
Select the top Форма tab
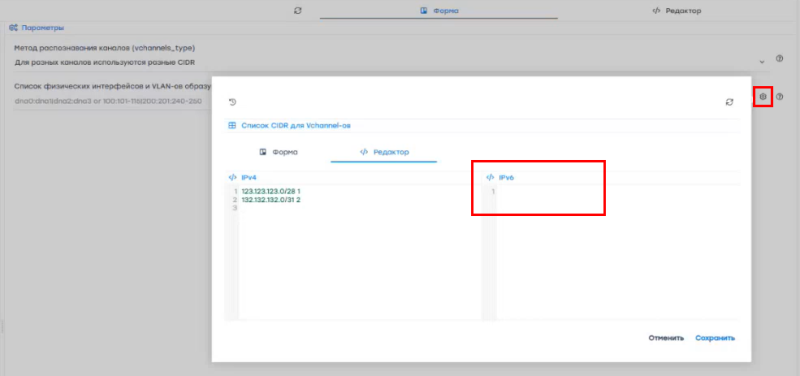[x=439, y=11]
